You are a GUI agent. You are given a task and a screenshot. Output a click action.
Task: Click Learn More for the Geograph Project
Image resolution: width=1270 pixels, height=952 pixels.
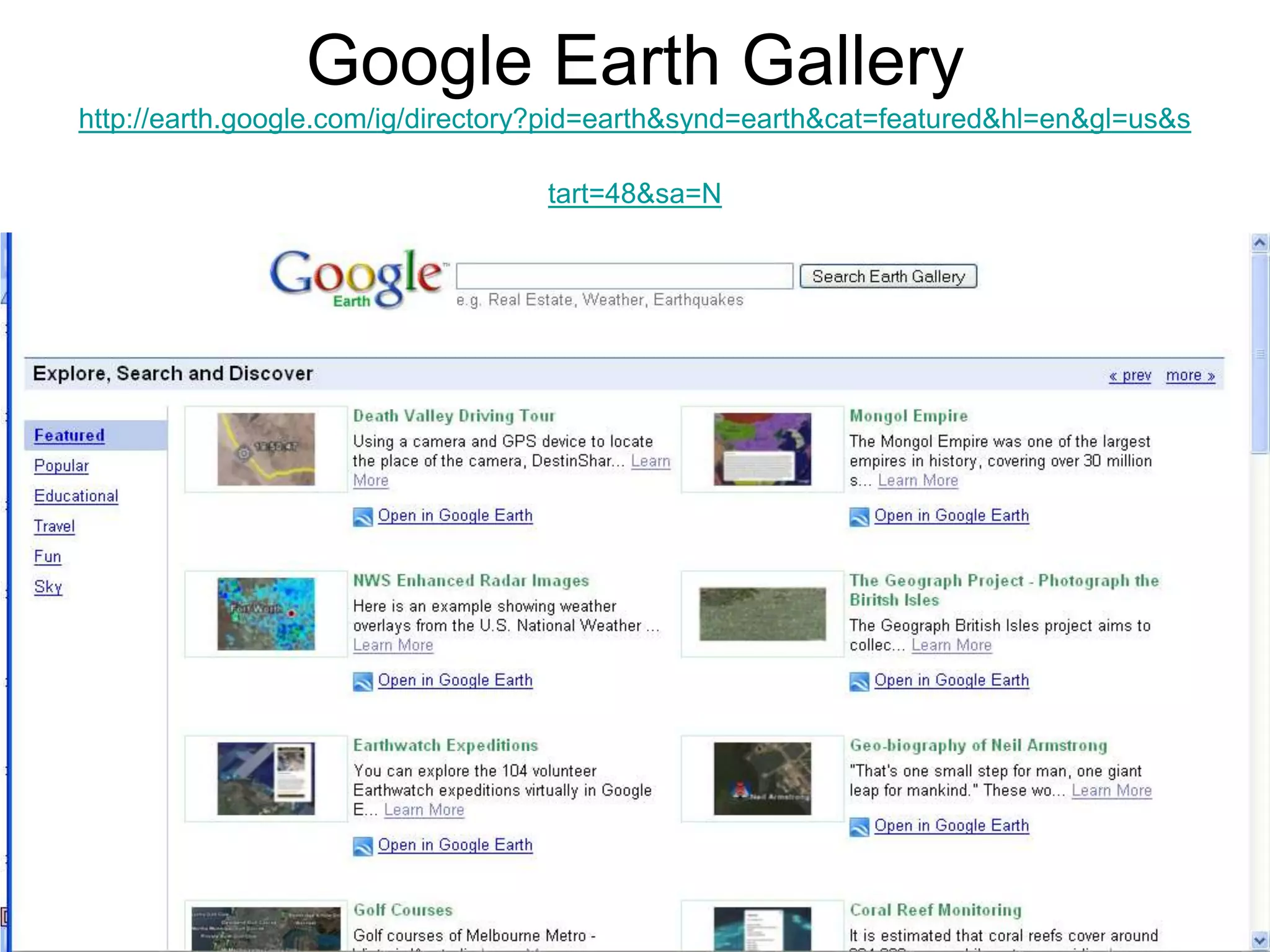(x=951, y=646)
